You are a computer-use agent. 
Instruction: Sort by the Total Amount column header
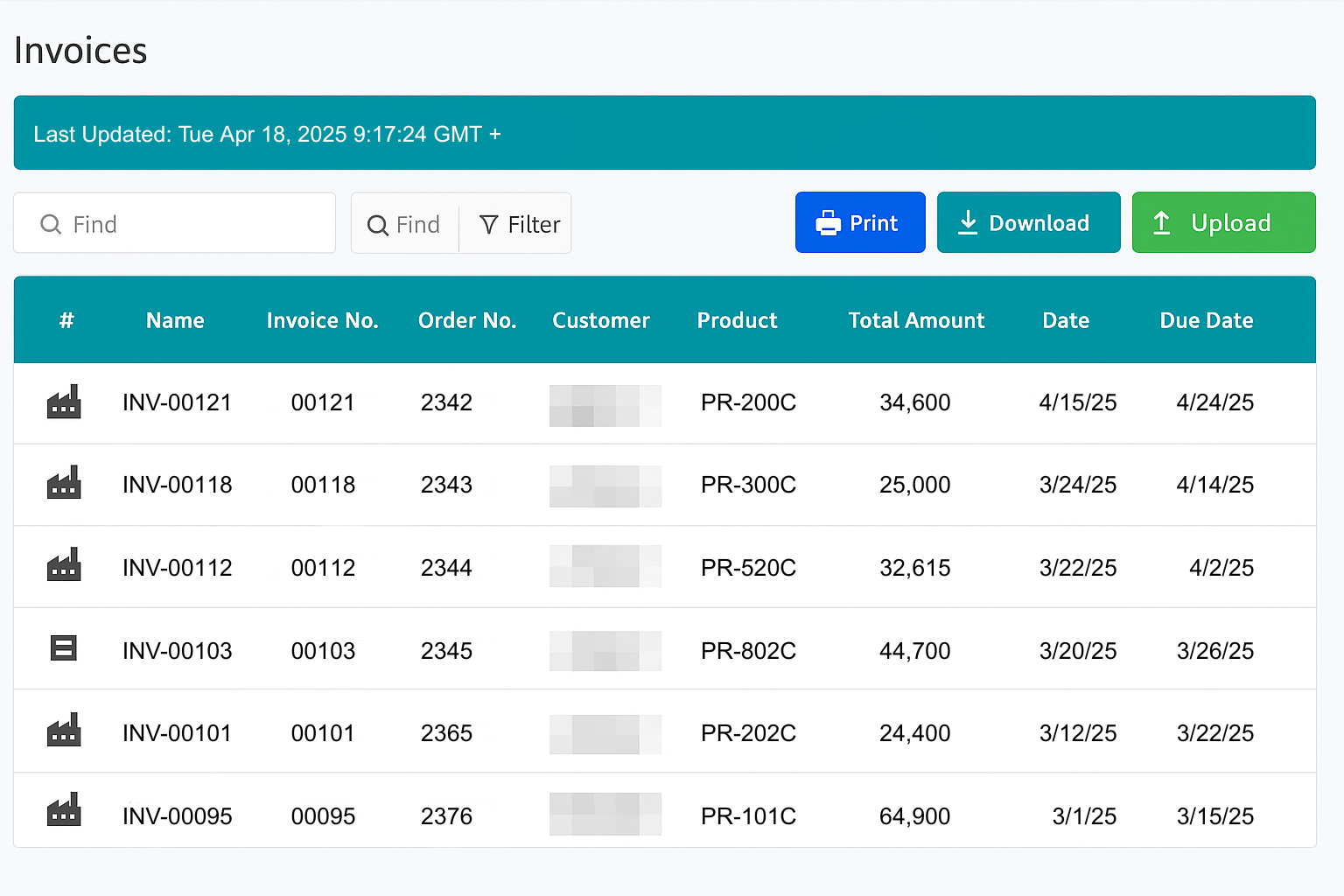click(916, 320)
